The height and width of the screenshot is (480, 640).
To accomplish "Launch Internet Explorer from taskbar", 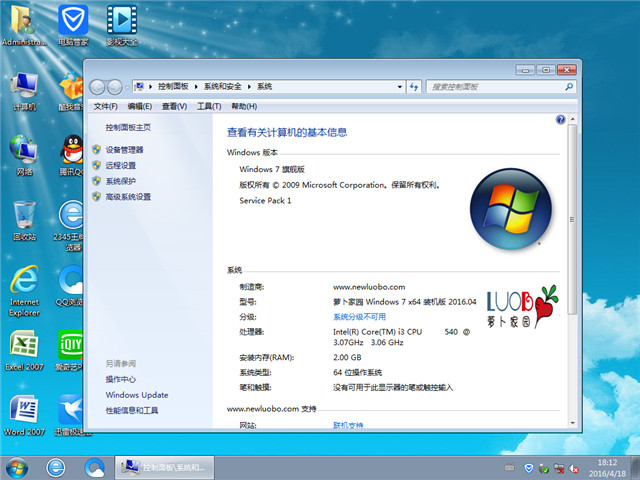I will (x=56, y=468).
